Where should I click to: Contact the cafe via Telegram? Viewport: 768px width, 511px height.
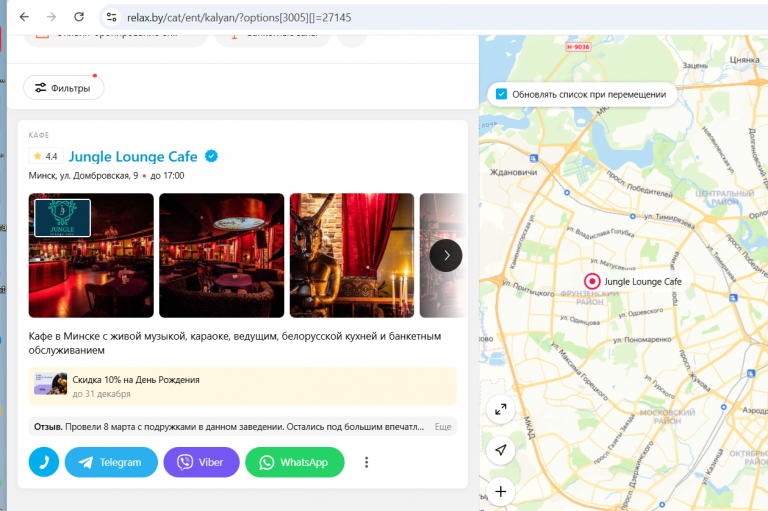tap(111, 462)
